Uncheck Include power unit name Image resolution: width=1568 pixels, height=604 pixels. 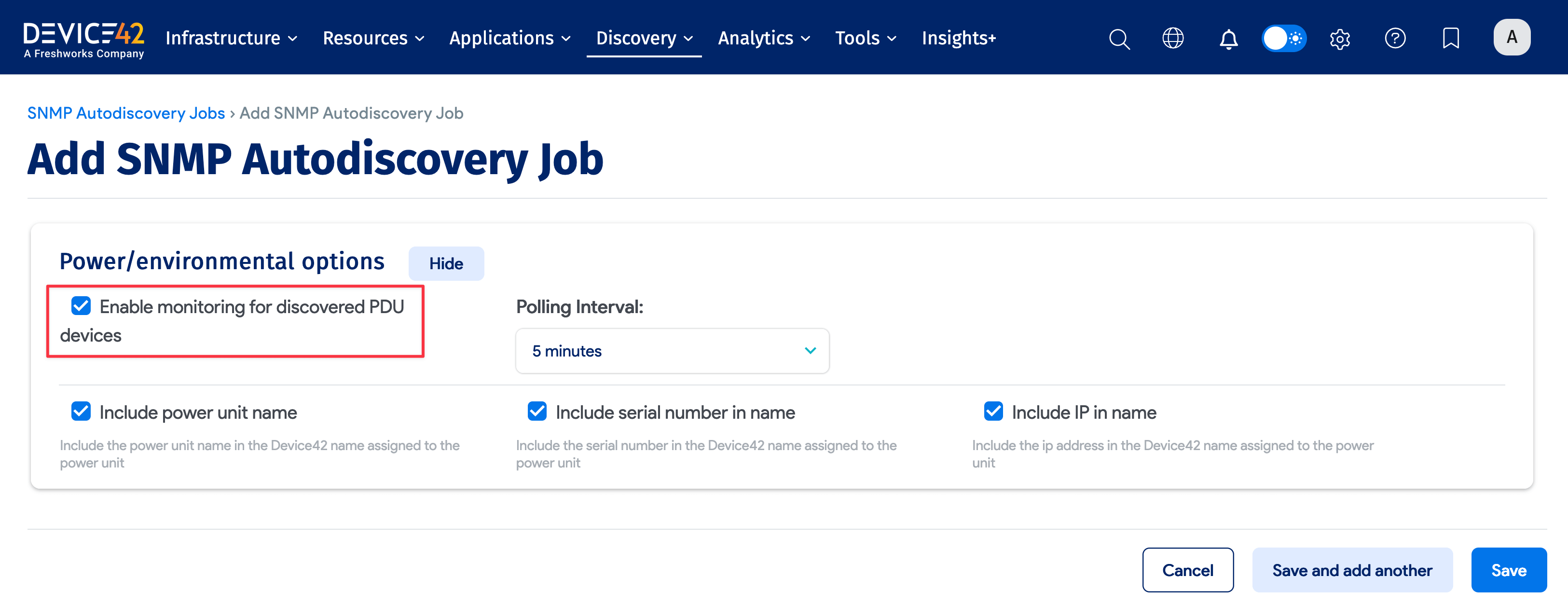pos(81,412)
